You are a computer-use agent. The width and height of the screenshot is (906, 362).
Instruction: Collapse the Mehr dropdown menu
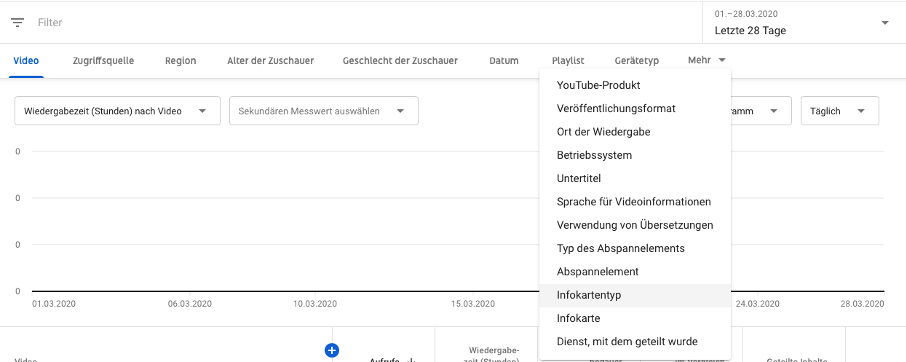(707, 60)
